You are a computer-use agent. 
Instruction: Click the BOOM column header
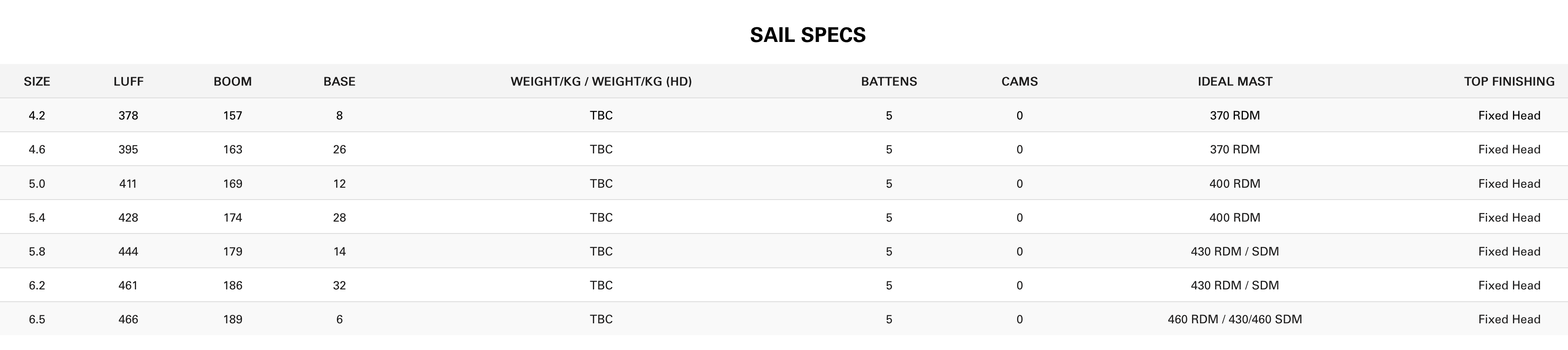click(x=233, y=81)
